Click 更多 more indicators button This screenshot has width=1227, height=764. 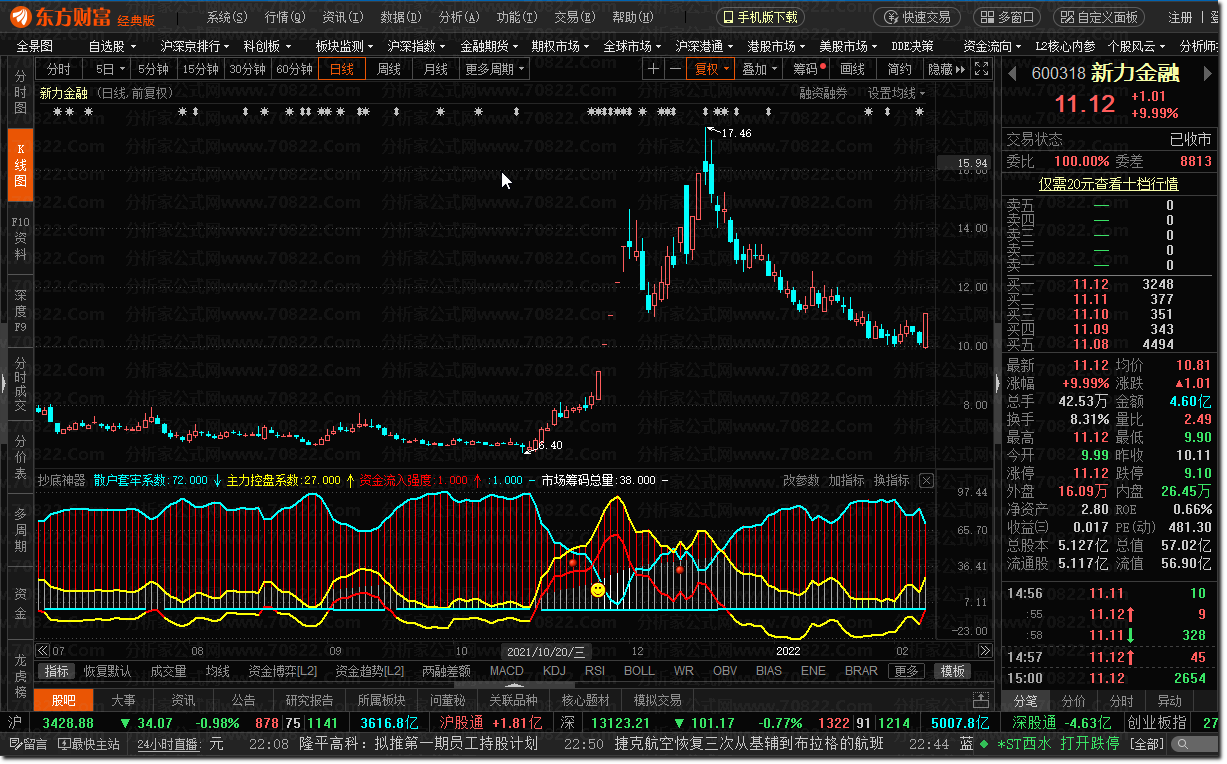tap(905, 671)
